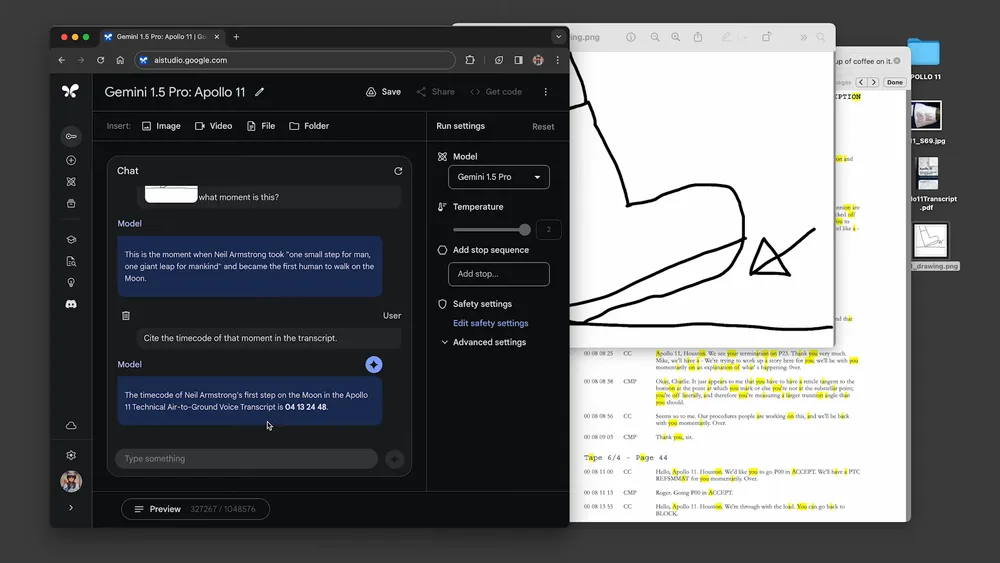
Task: Open the documentation search icon in sidebar
Action: [71, 261]
